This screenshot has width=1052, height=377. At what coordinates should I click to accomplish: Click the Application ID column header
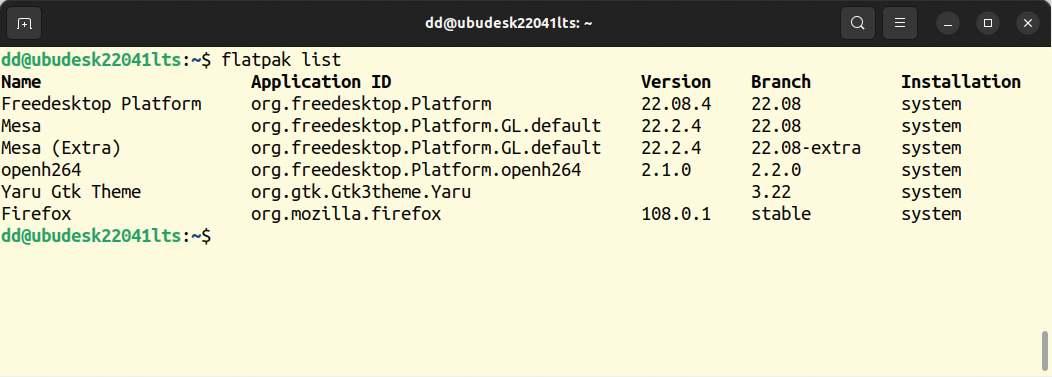(x=321, y=82)
